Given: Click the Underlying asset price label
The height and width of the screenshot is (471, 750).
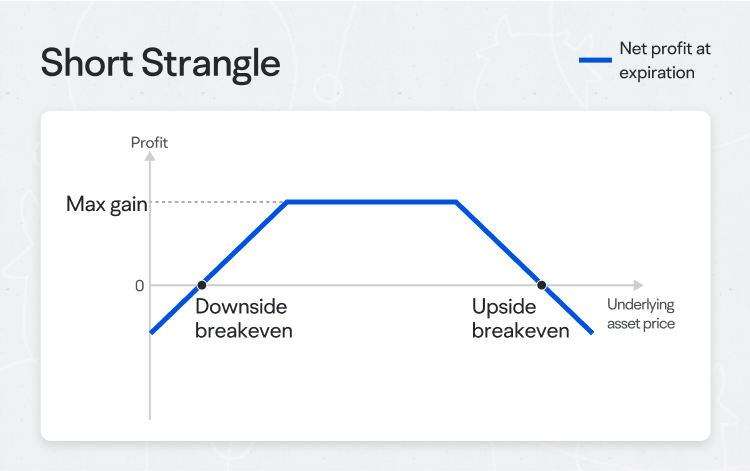Looking at the screenshot, I should (x=641, y=314).
